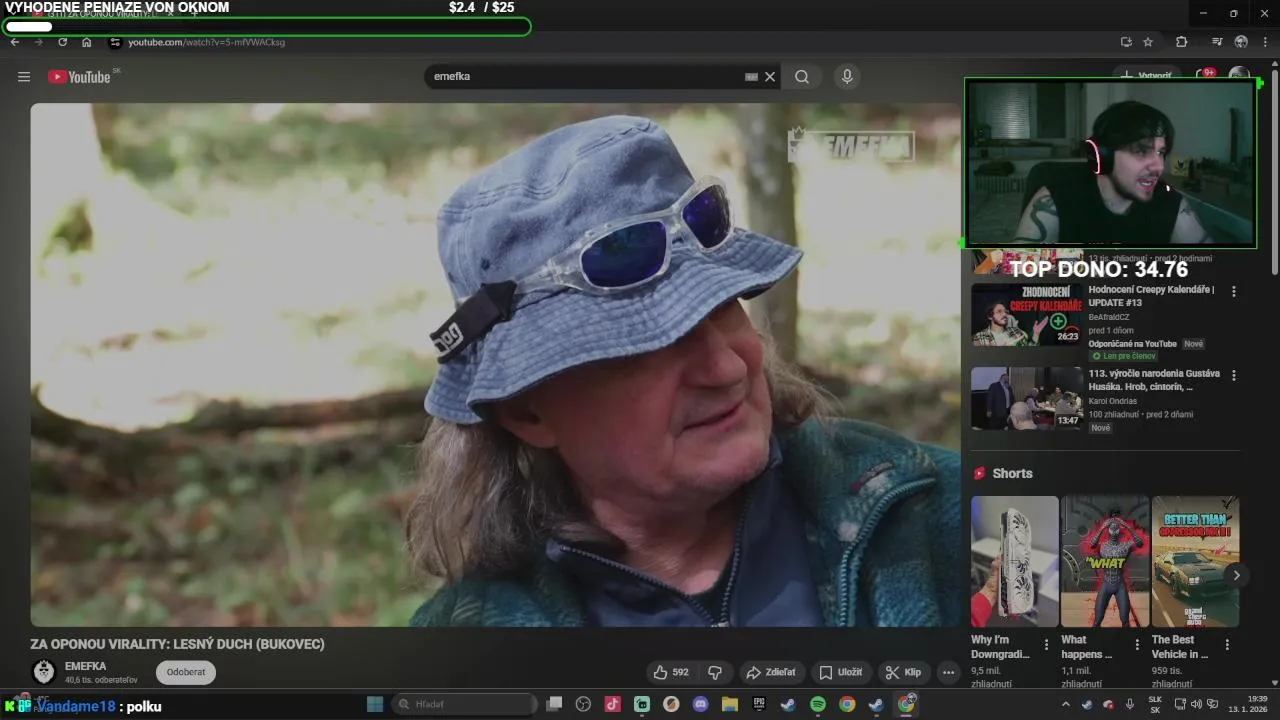Screen dimensions: 1280x720
Task: Open Hodnocení Creepy Kalendáře video thumbnail
Action: click(1027, 315)
